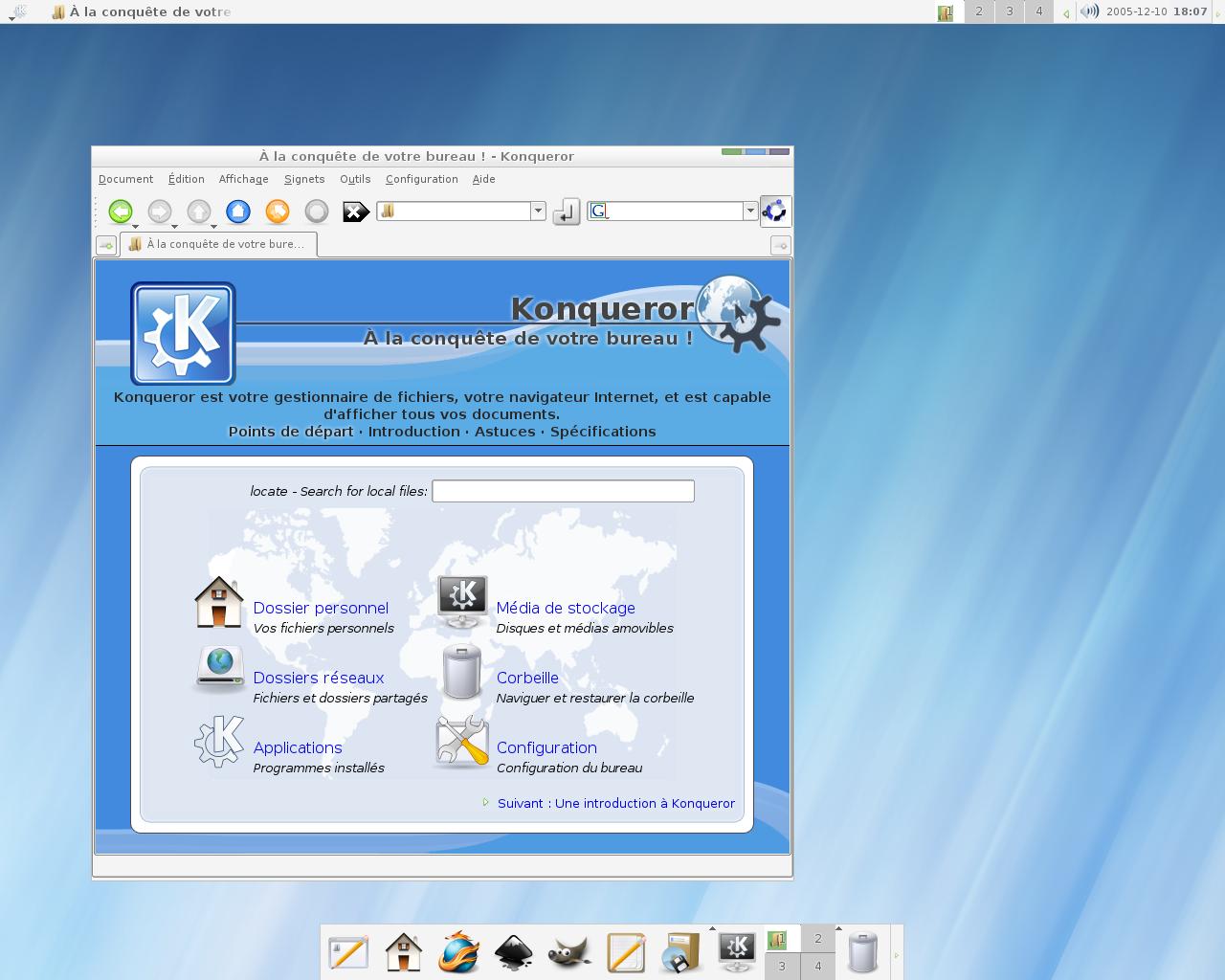Open the Applications link
Viewport: 1225px width, 980px height.
(298, 747)
